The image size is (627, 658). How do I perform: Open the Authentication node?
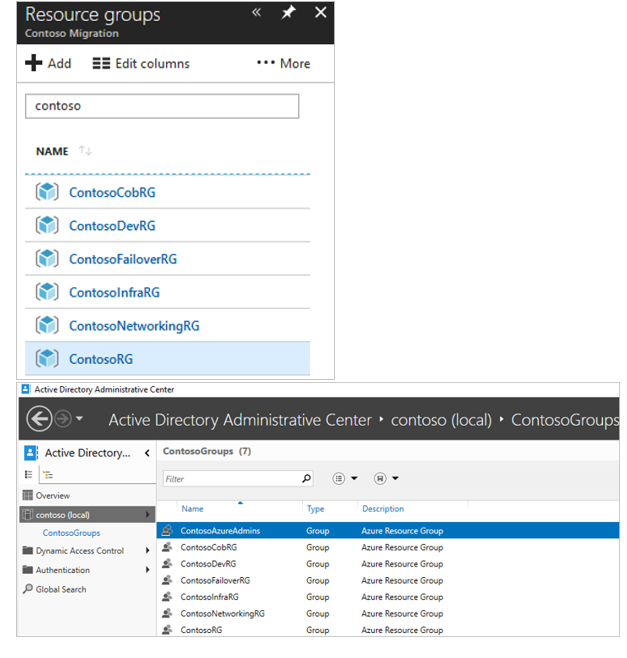[56, 570]
